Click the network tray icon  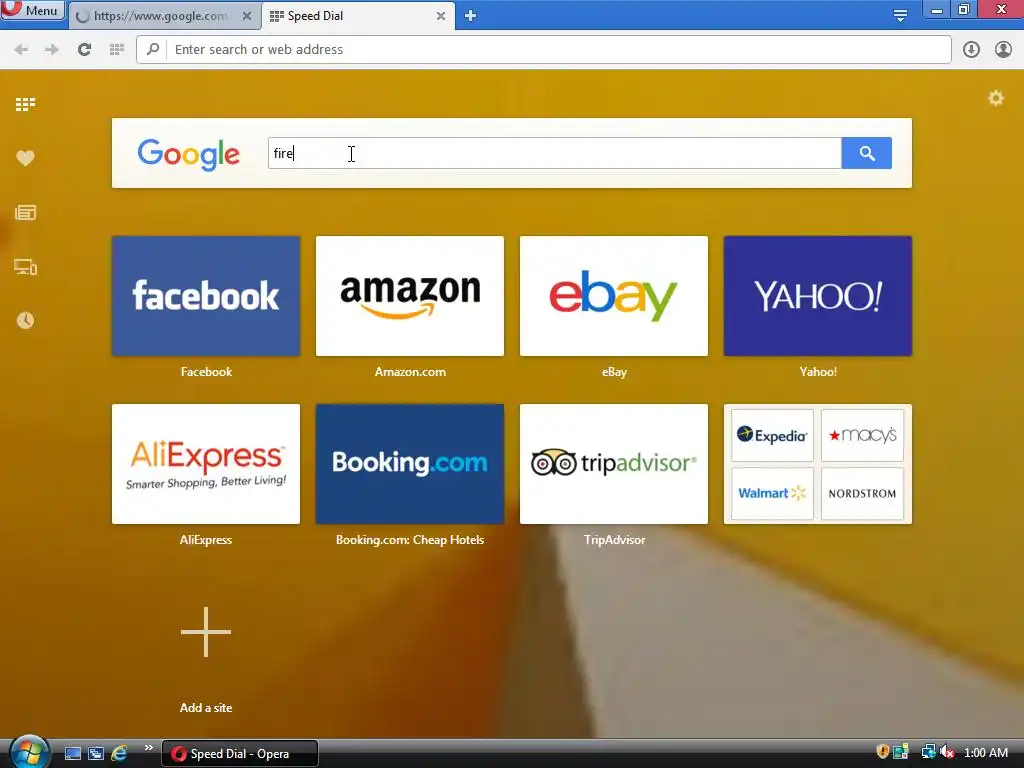point(927,752)
